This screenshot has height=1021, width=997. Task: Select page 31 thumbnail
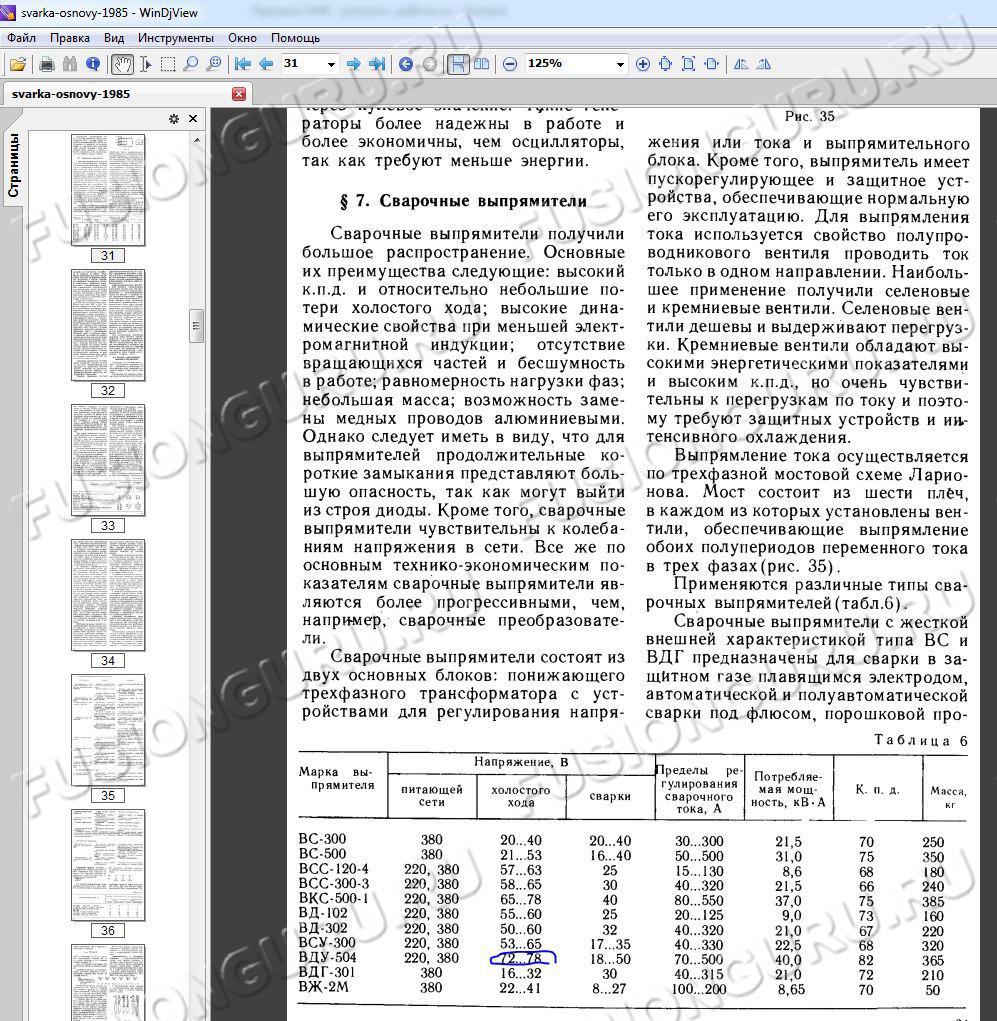[108, 190]
